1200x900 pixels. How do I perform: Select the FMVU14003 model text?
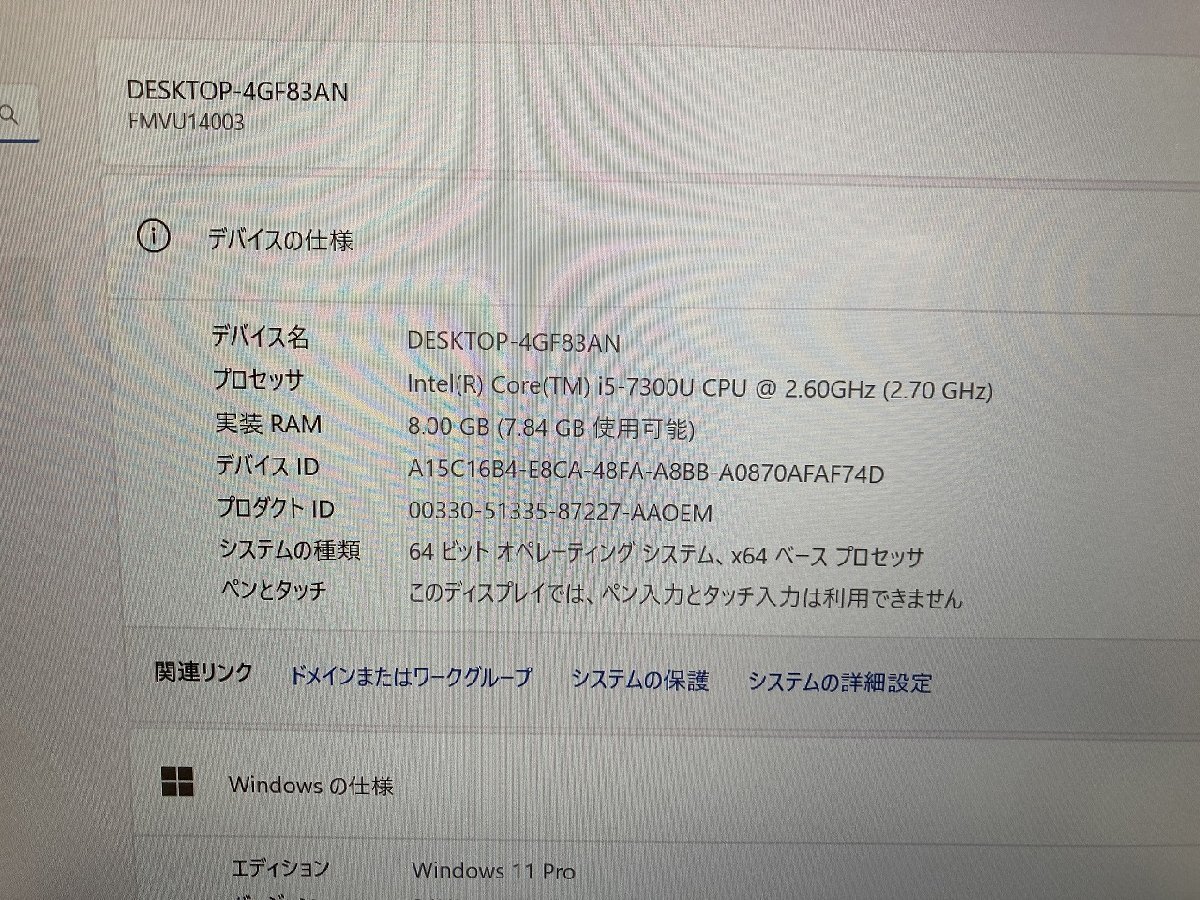pyautogui.click(x=187, y=123)
